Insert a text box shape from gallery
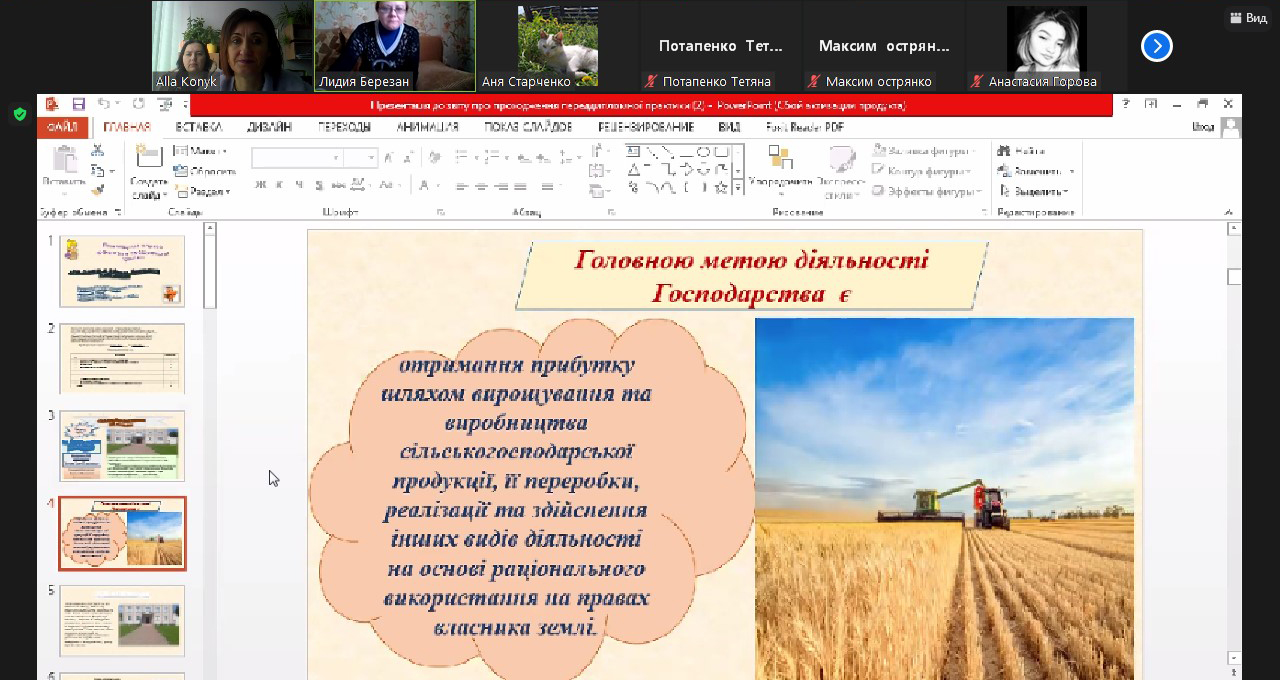The height and width of the screenshot is (680, 1280). pyautogui.click(x=634, y=151)
